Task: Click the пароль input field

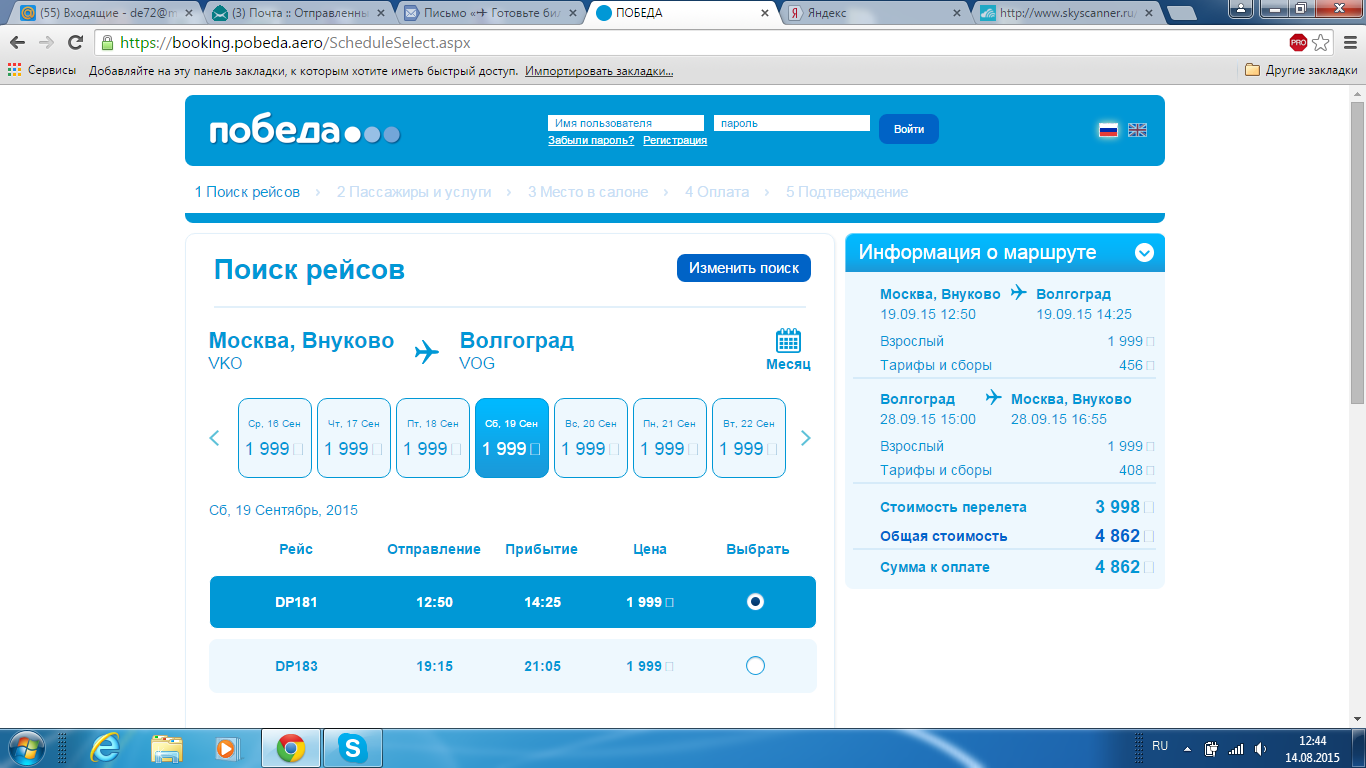Action: pos(792,123)
